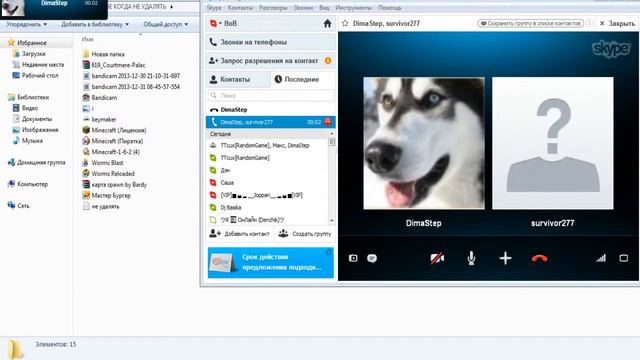Select Worms Reloaded shortcut

pos(109,173)
